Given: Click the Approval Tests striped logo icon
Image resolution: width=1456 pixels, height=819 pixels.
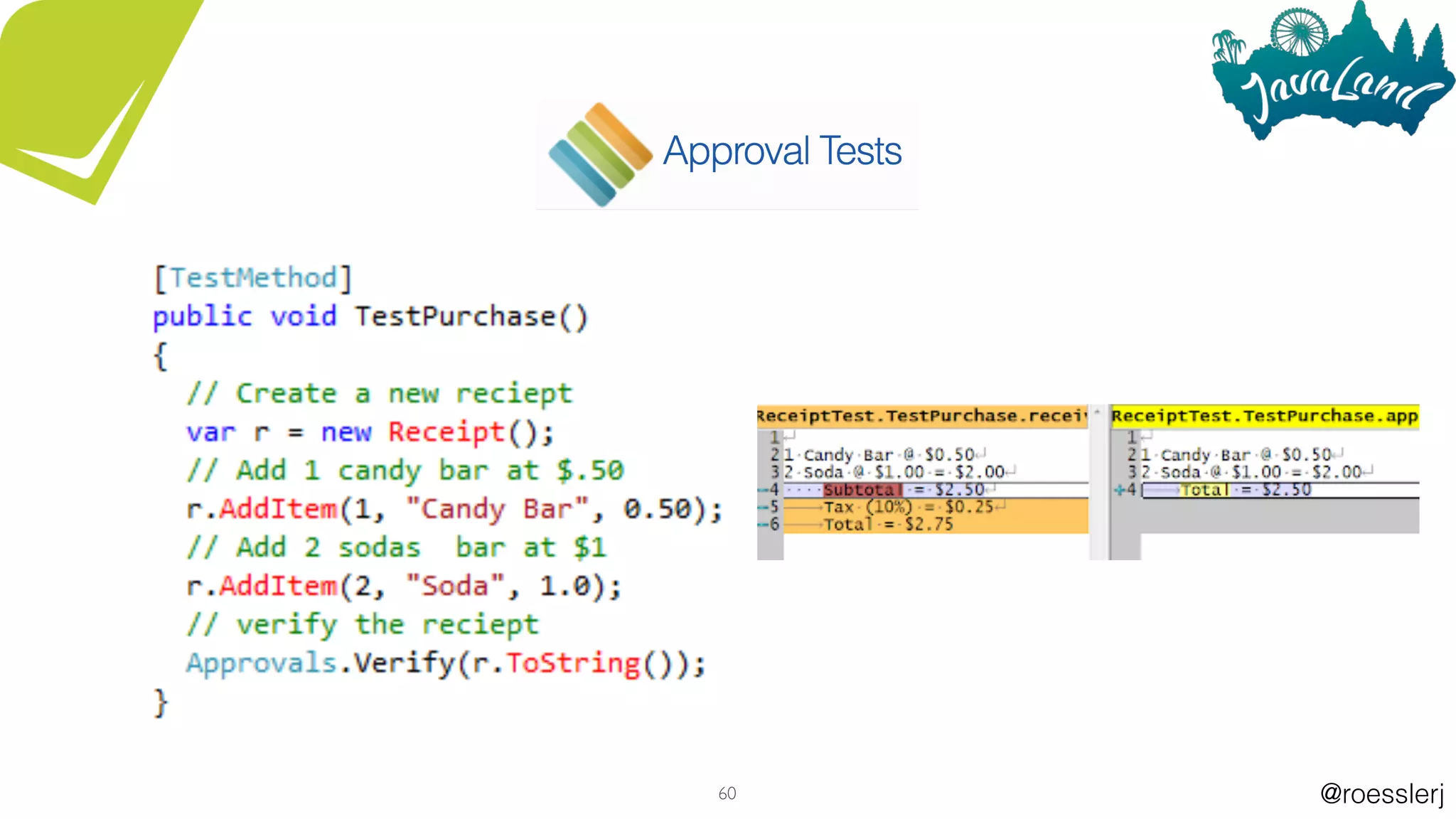Looking at the screenshot, I should coord(600,154).
